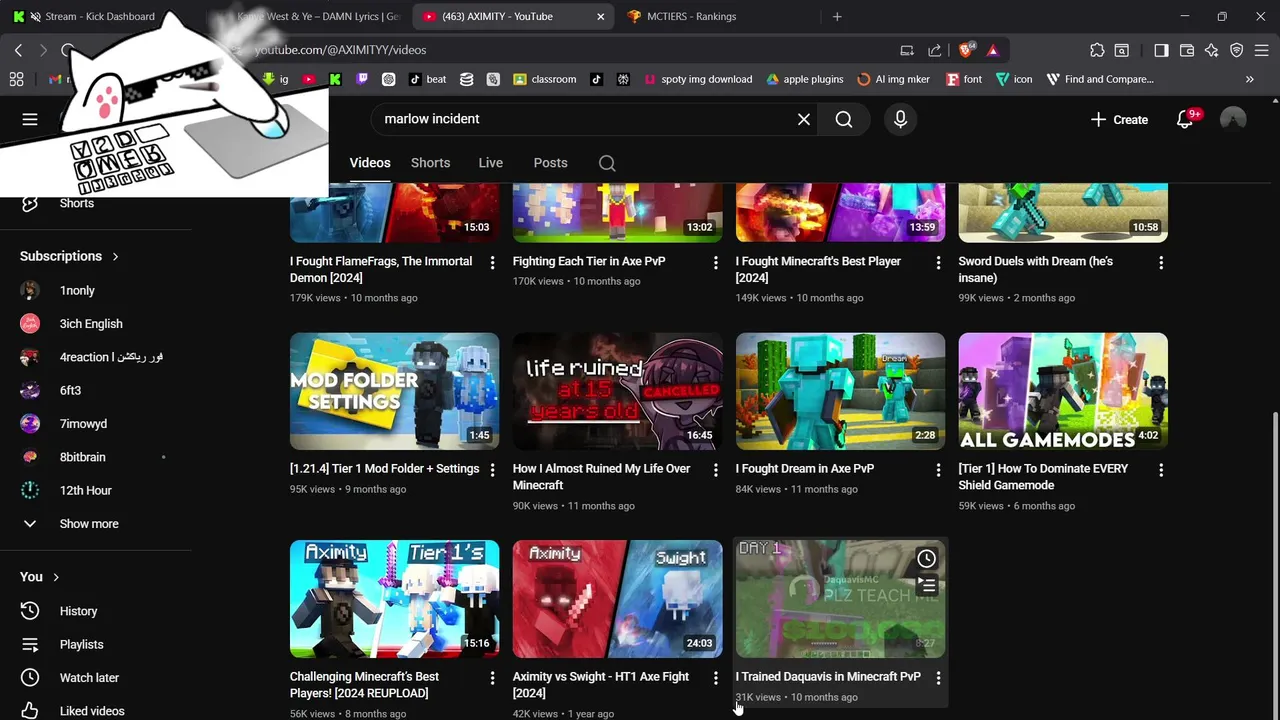Open the notifications bell

[1185, 119]
